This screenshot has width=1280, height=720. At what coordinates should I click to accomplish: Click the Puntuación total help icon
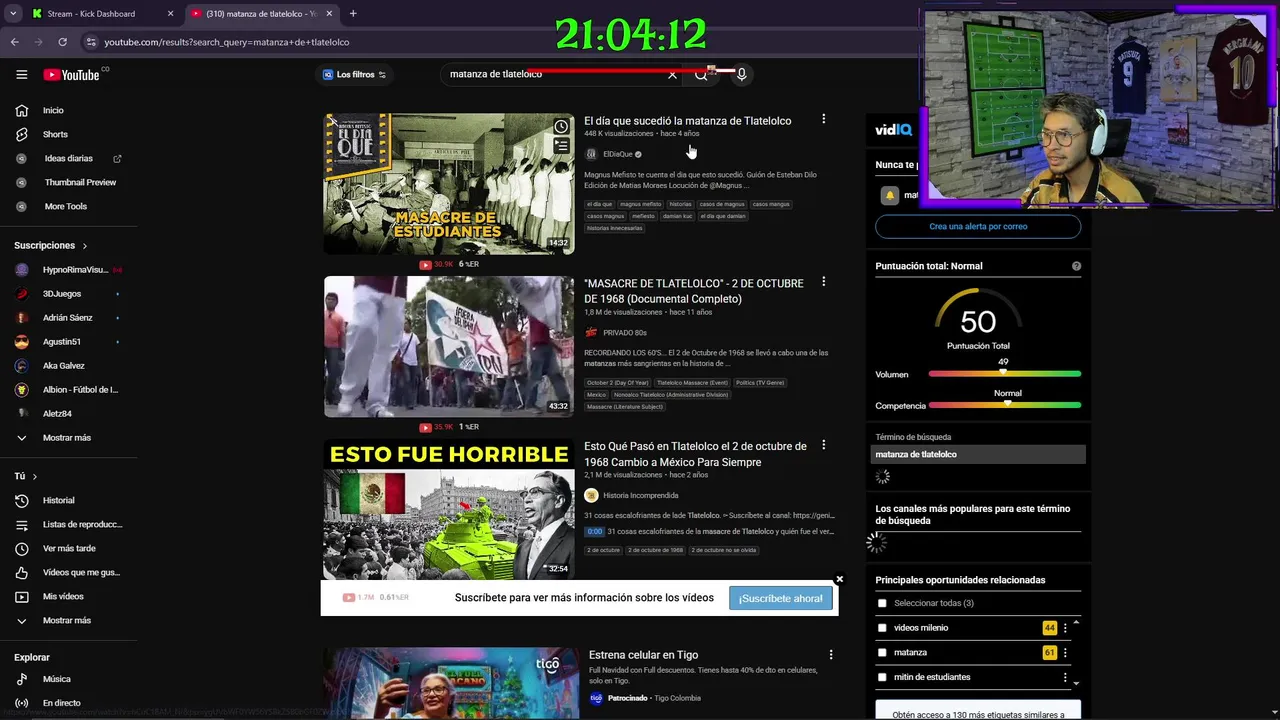1076,266
